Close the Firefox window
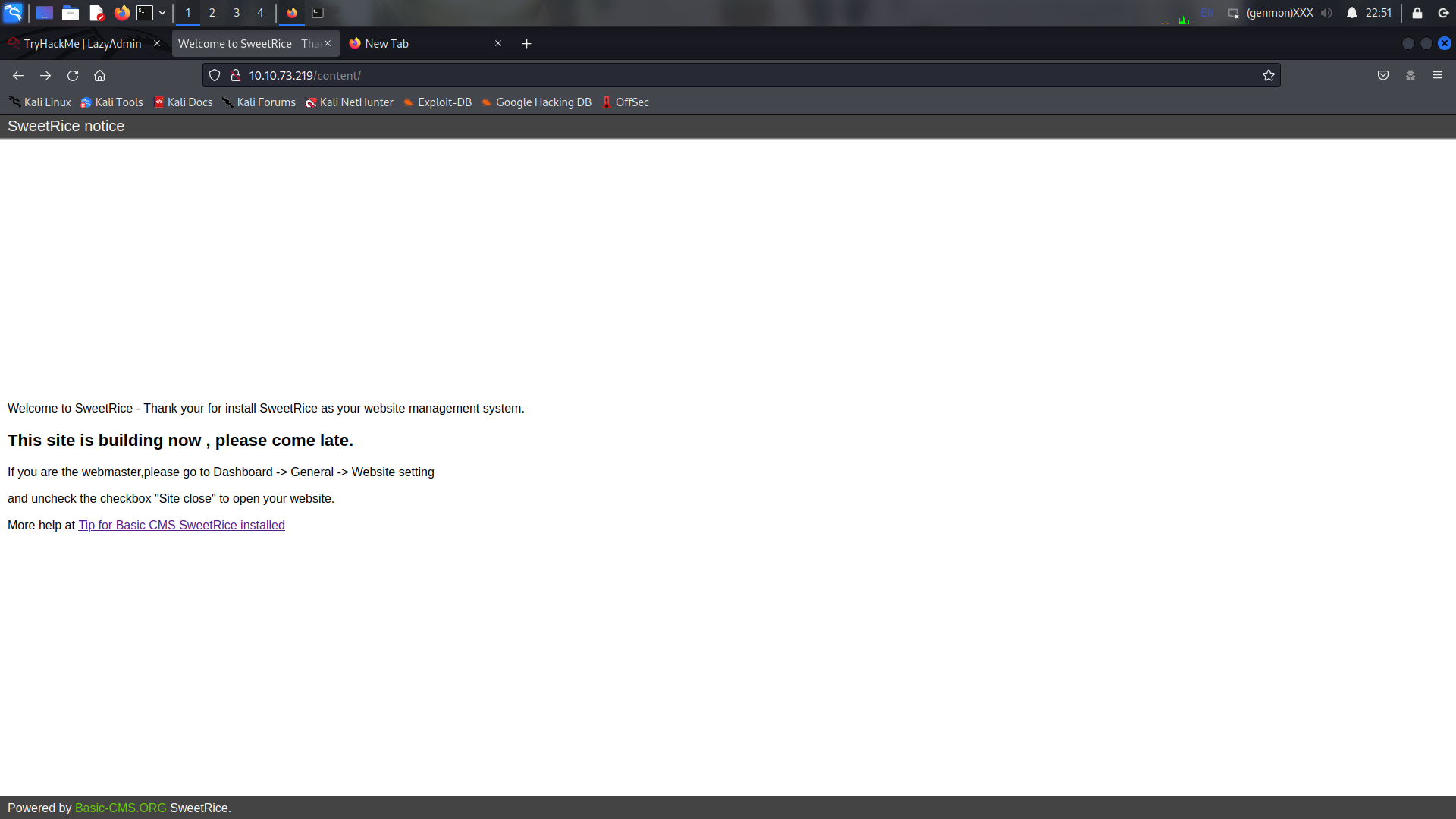This screenshot has width=1456, height=819. [1445, 44]
